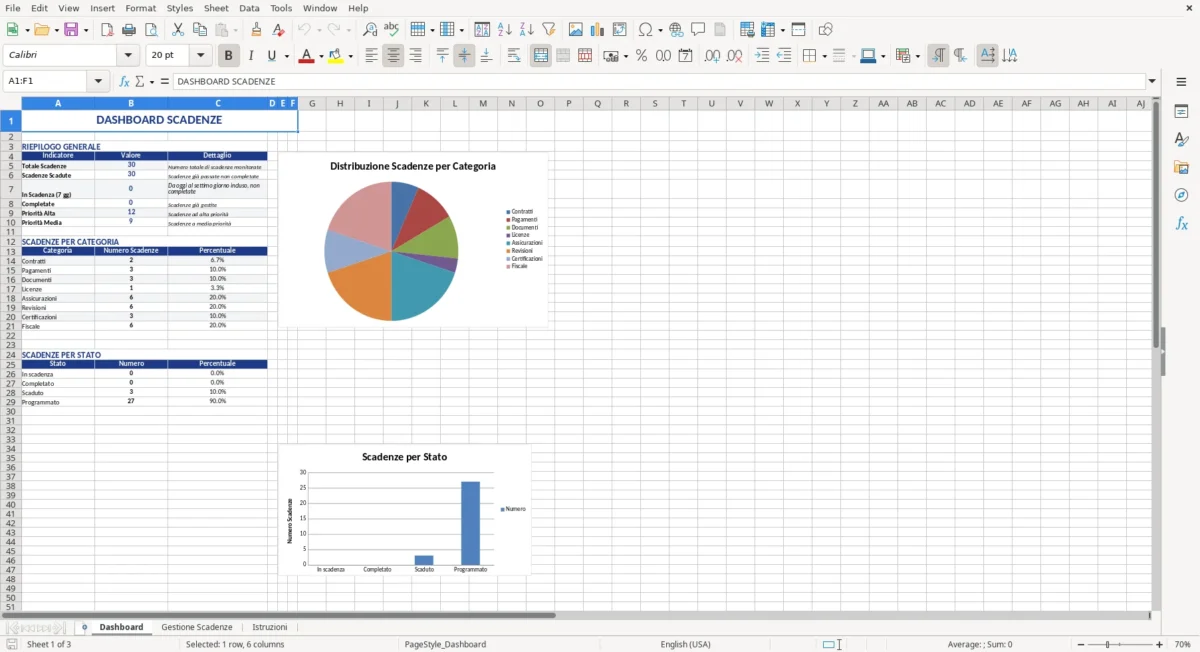Screen dimensions: 1200x652
Task: Toggle Bold formatting
Action: pyautogui.click(x=229, y=56)
